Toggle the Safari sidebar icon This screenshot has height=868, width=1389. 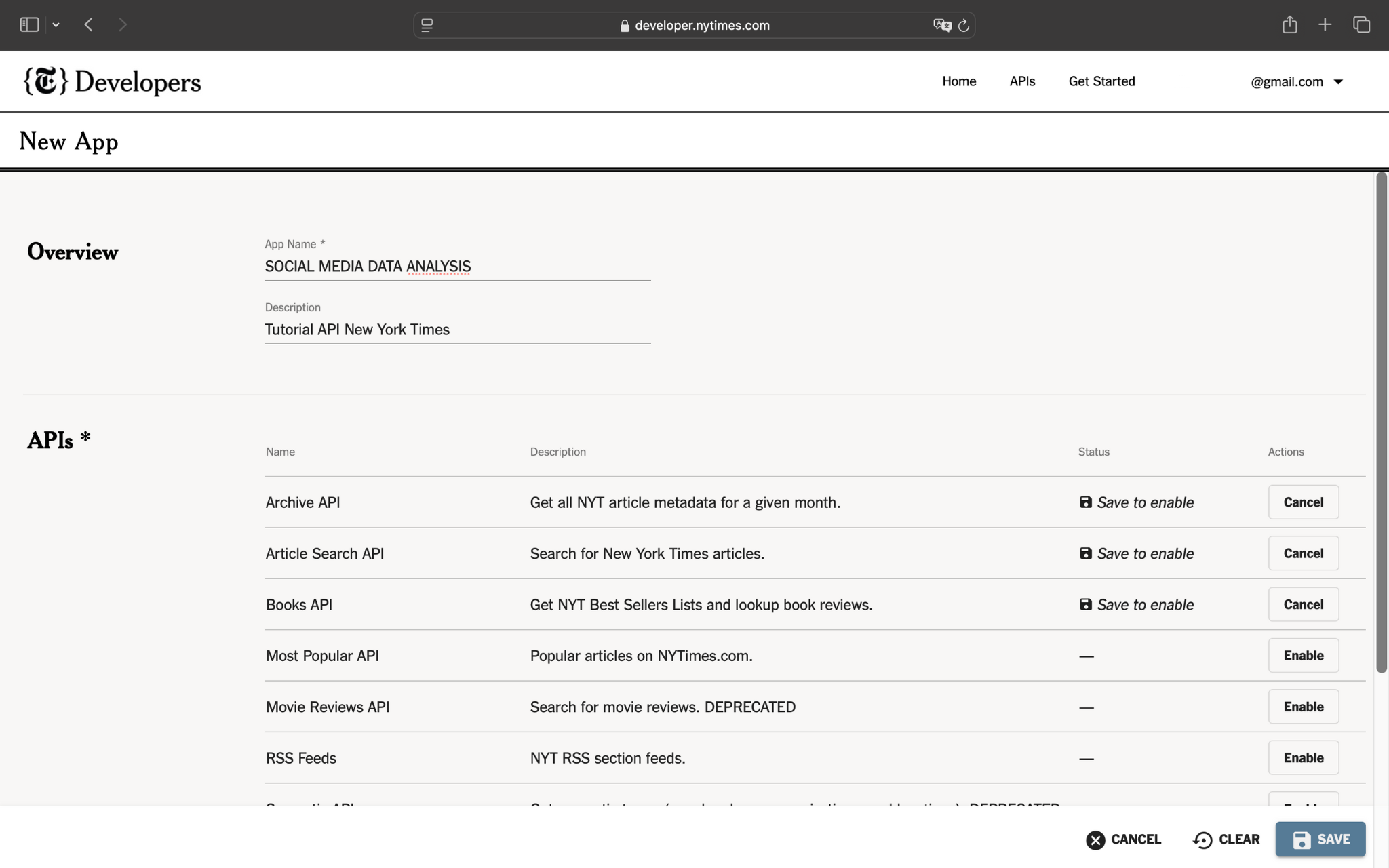click(x=29, y=25)
